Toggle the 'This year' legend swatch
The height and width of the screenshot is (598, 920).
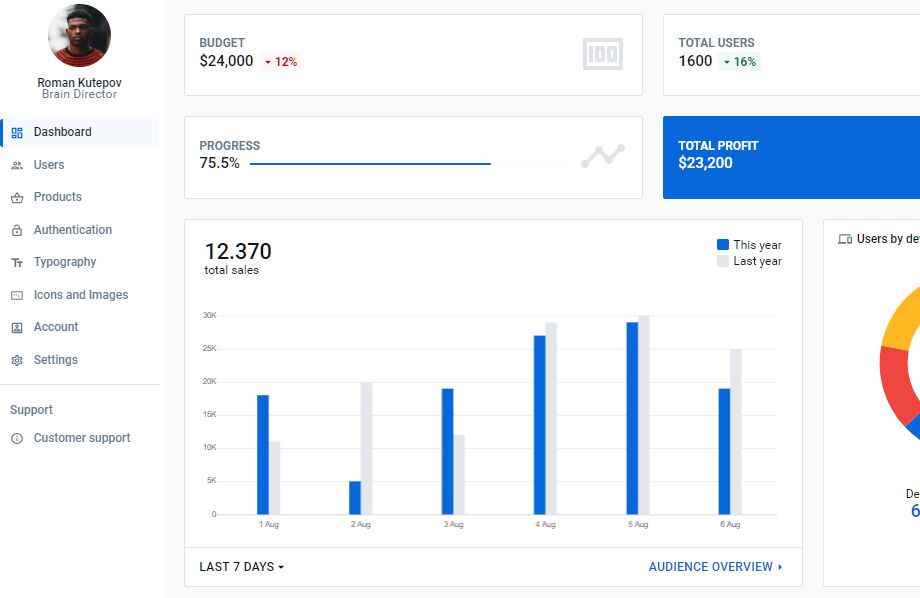click(722, 244)
